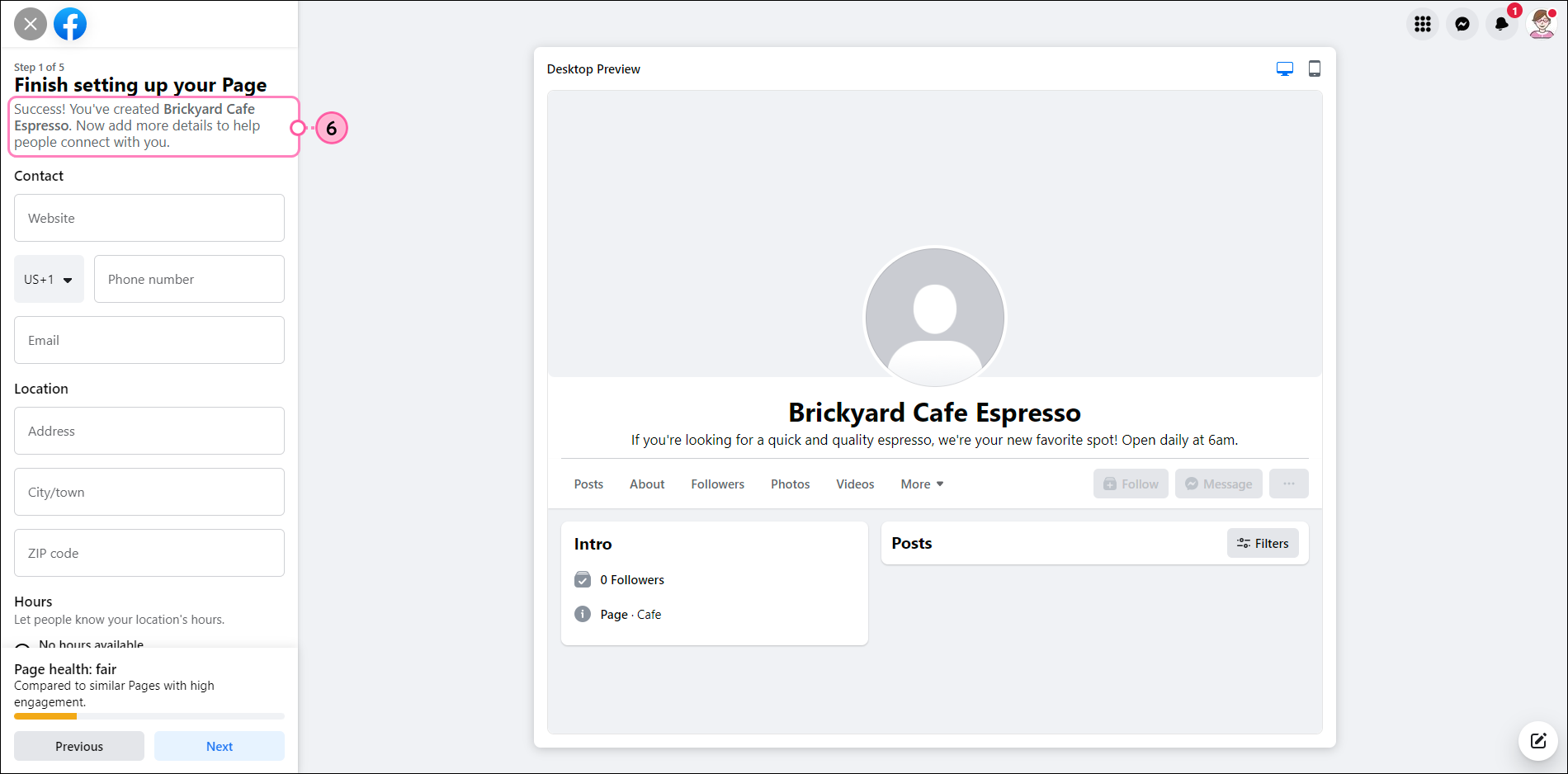The image size is (1568, 774).
Task: Click the followers icon in Intro
Action: point(583,579)
